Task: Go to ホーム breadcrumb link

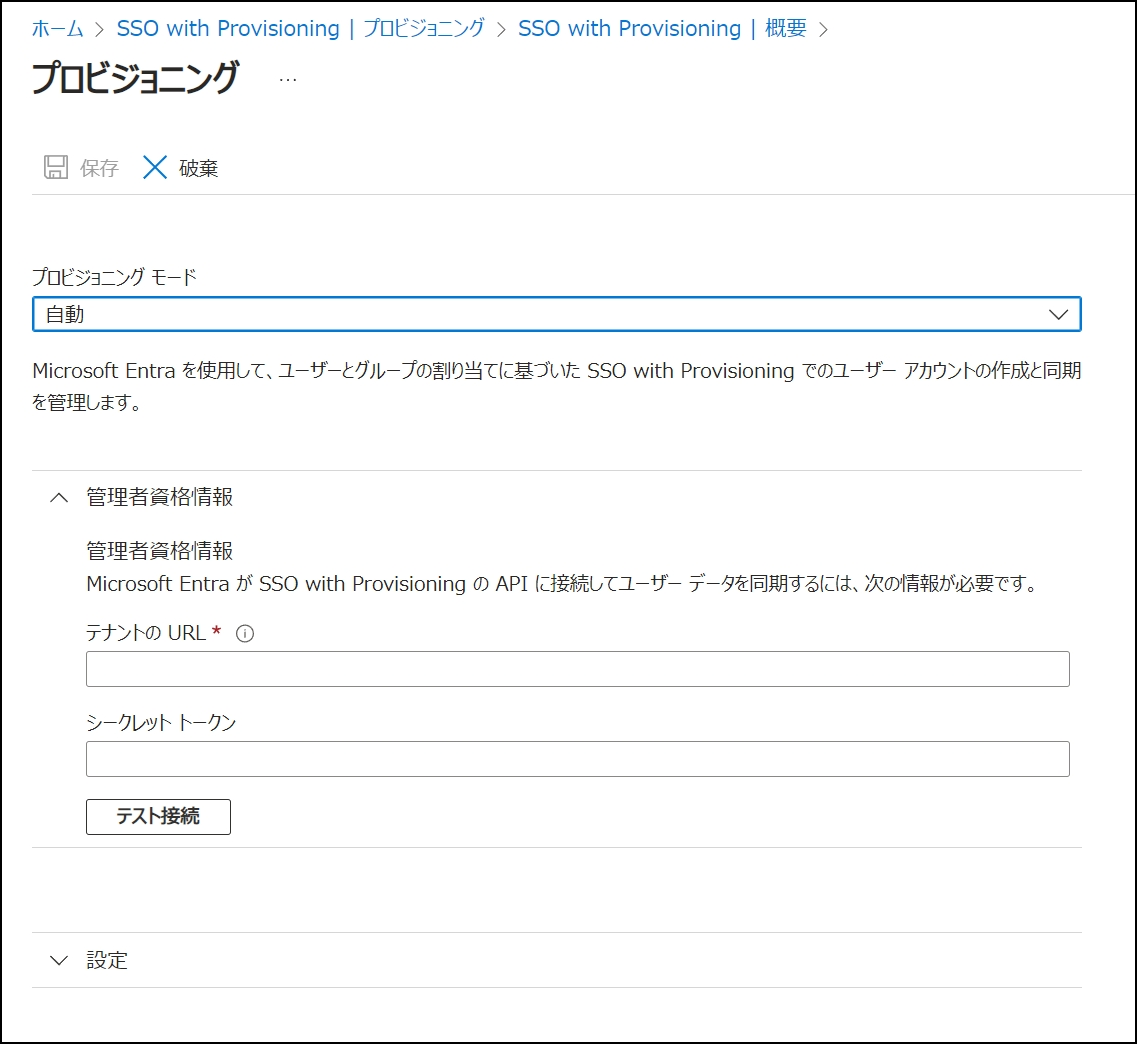Action: coord(58,29)
